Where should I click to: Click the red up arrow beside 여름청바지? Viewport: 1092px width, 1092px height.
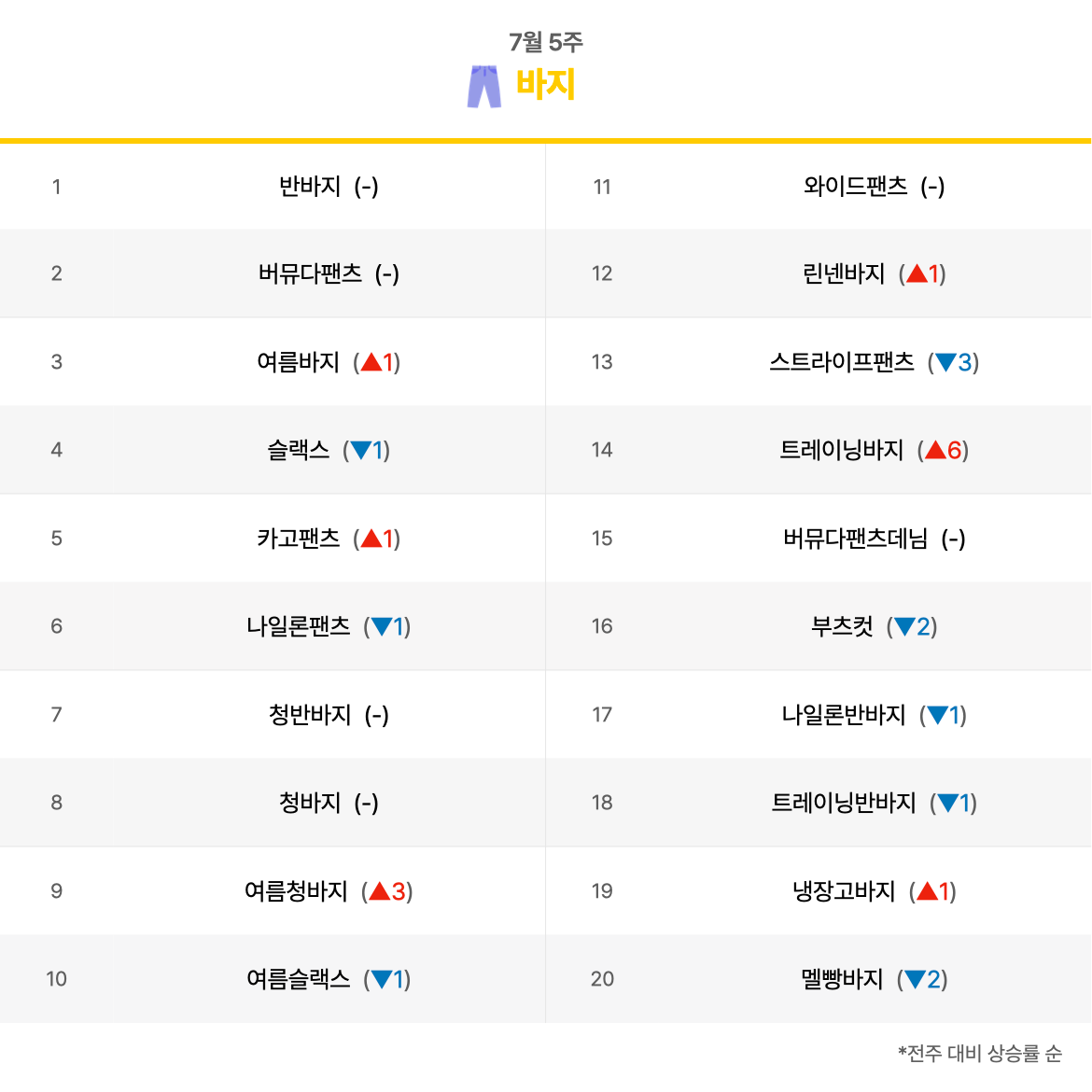click(x=380, y=890)
